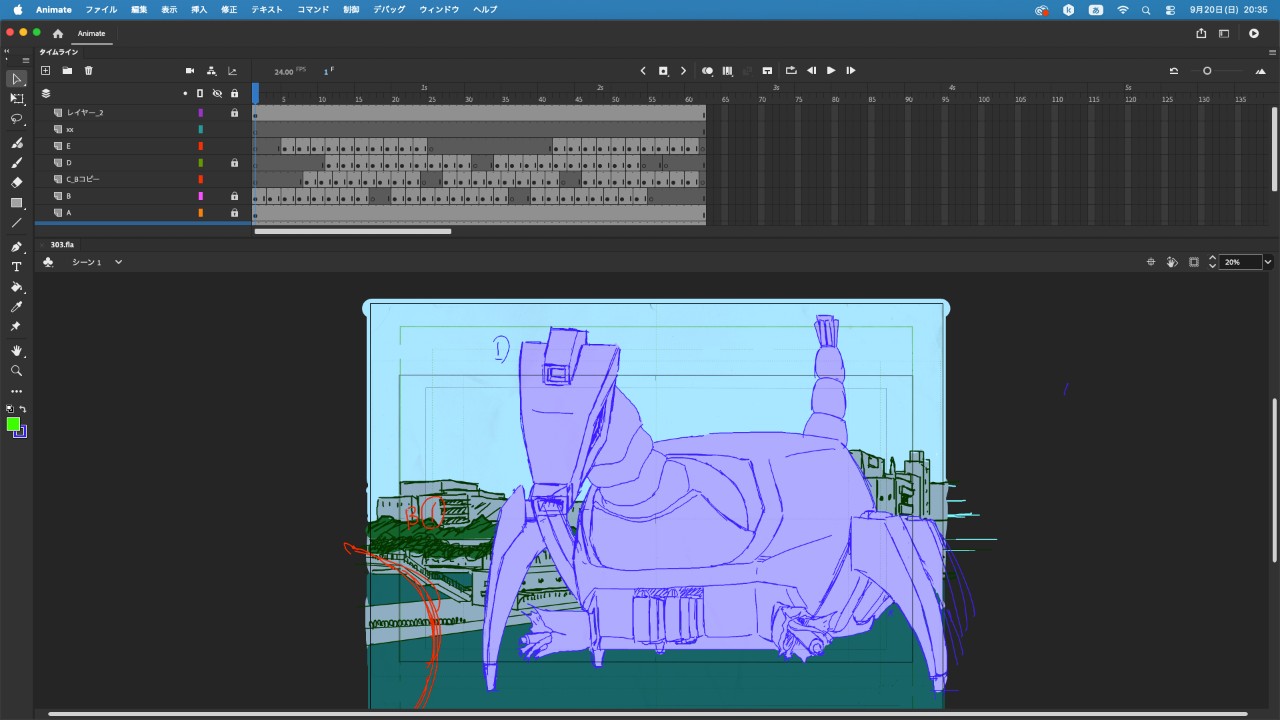Select the Fluid Brush tool
Viewport: 1280px width, 720px height.
coord(17,143)
